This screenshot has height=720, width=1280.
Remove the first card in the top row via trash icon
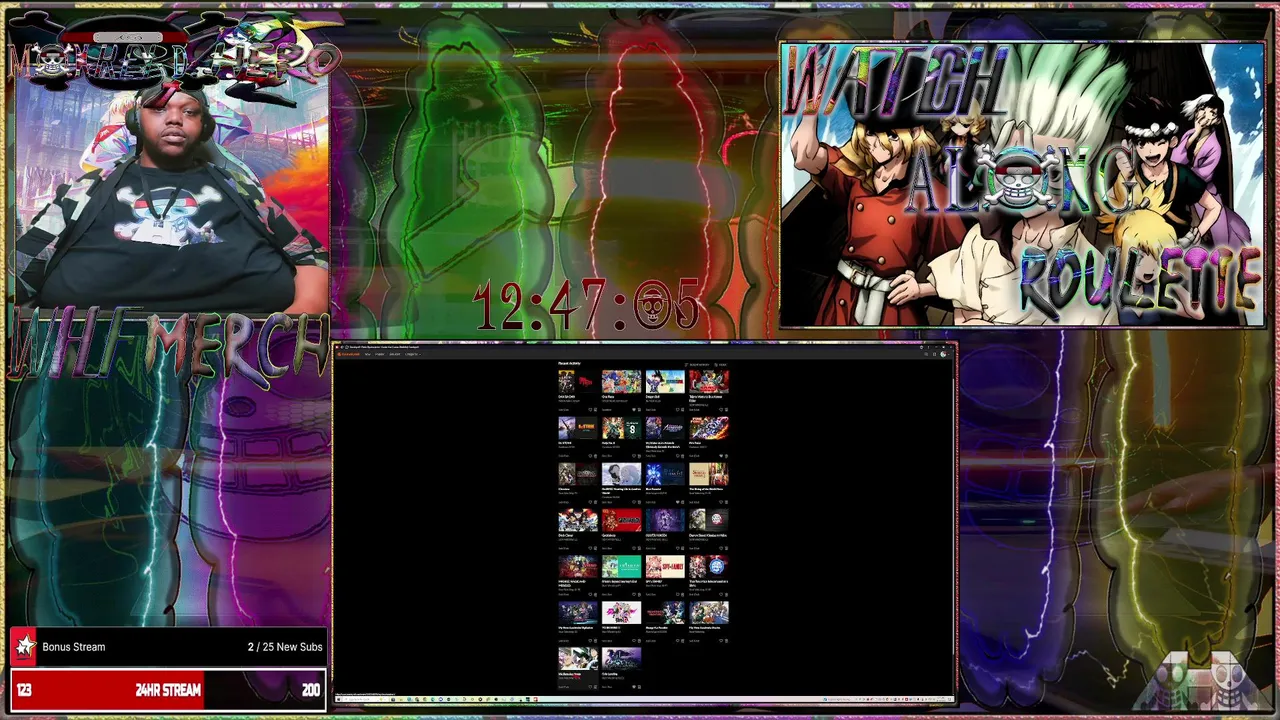point(595,410)
